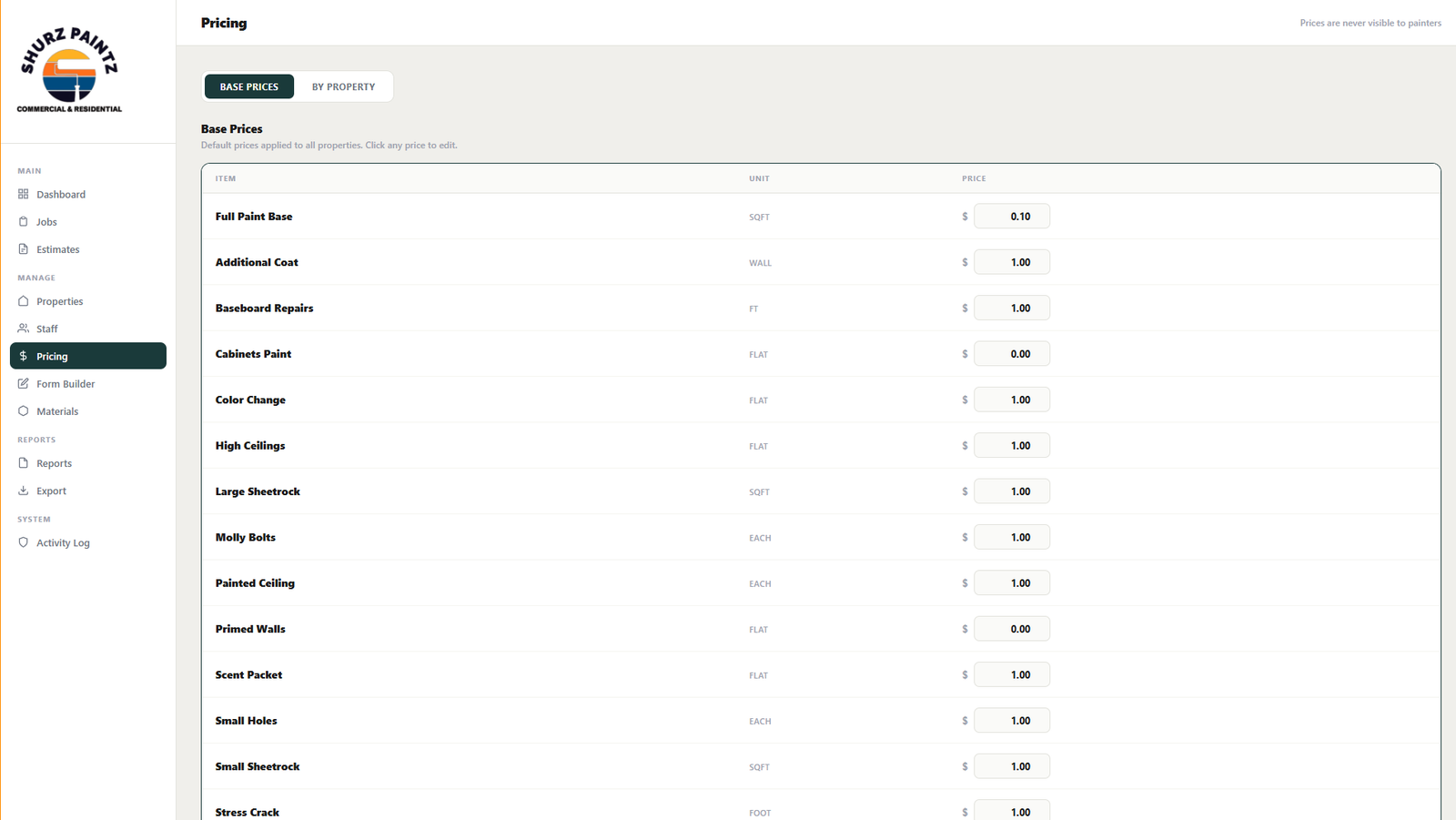Select the Pricing sidebar label
This screenshot has width=1456, height=820.
52,356
